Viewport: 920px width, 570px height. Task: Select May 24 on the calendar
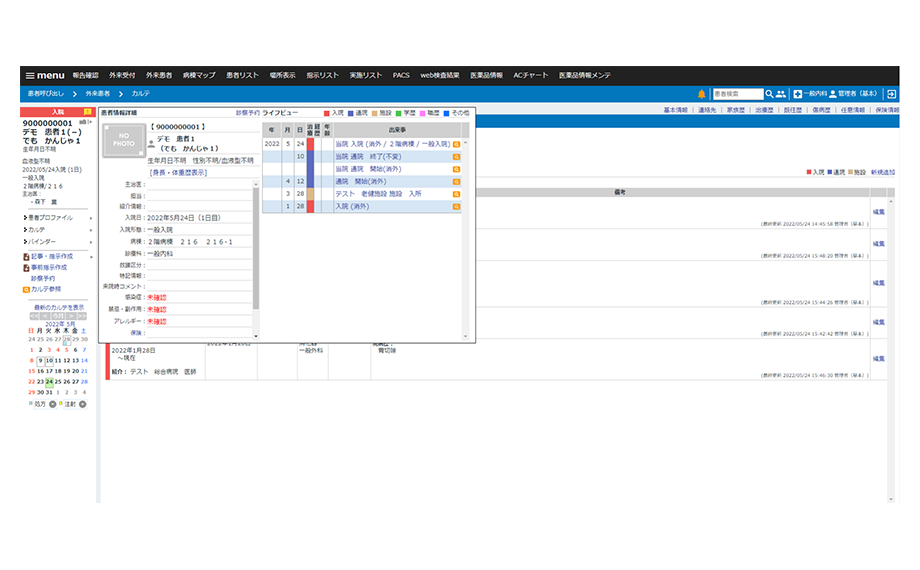tap(49, 381)
